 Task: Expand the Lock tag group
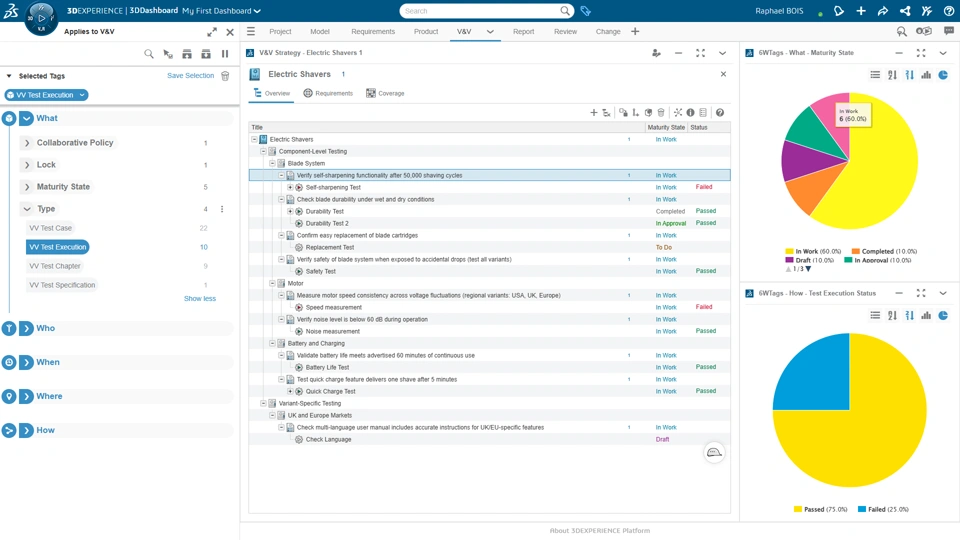[x=27, y=165]
